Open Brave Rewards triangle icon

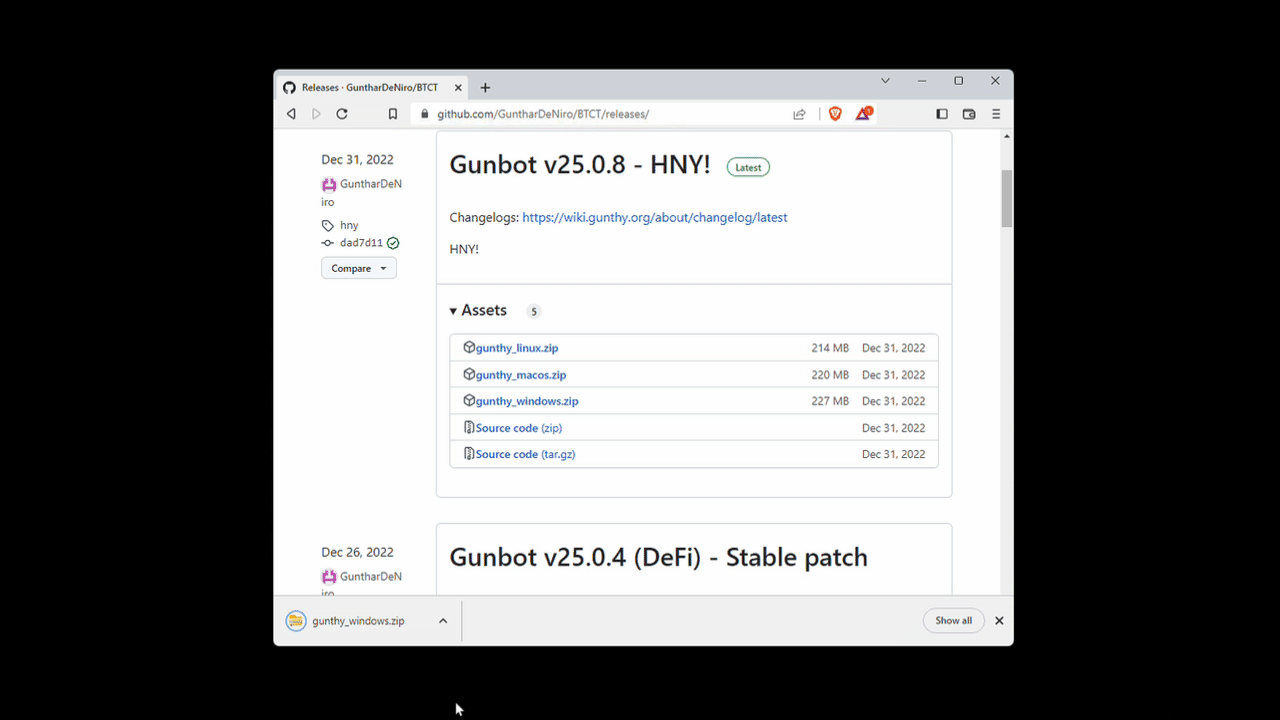[863, 114]
